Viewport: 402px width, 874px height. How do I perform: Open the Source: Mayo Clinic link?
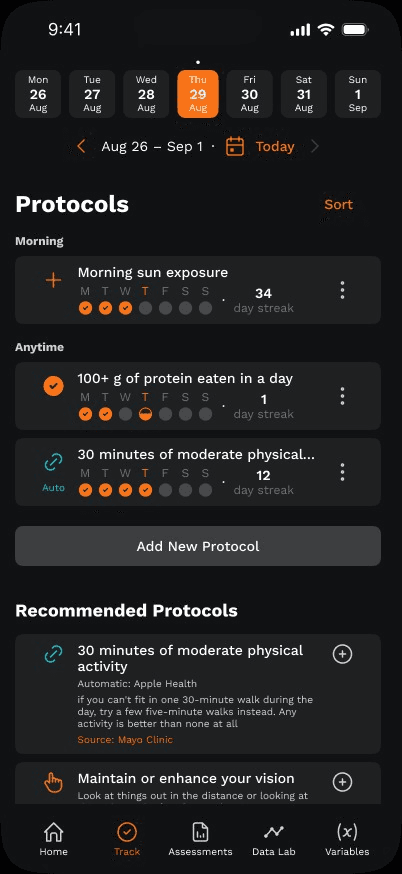pos(125,740)
